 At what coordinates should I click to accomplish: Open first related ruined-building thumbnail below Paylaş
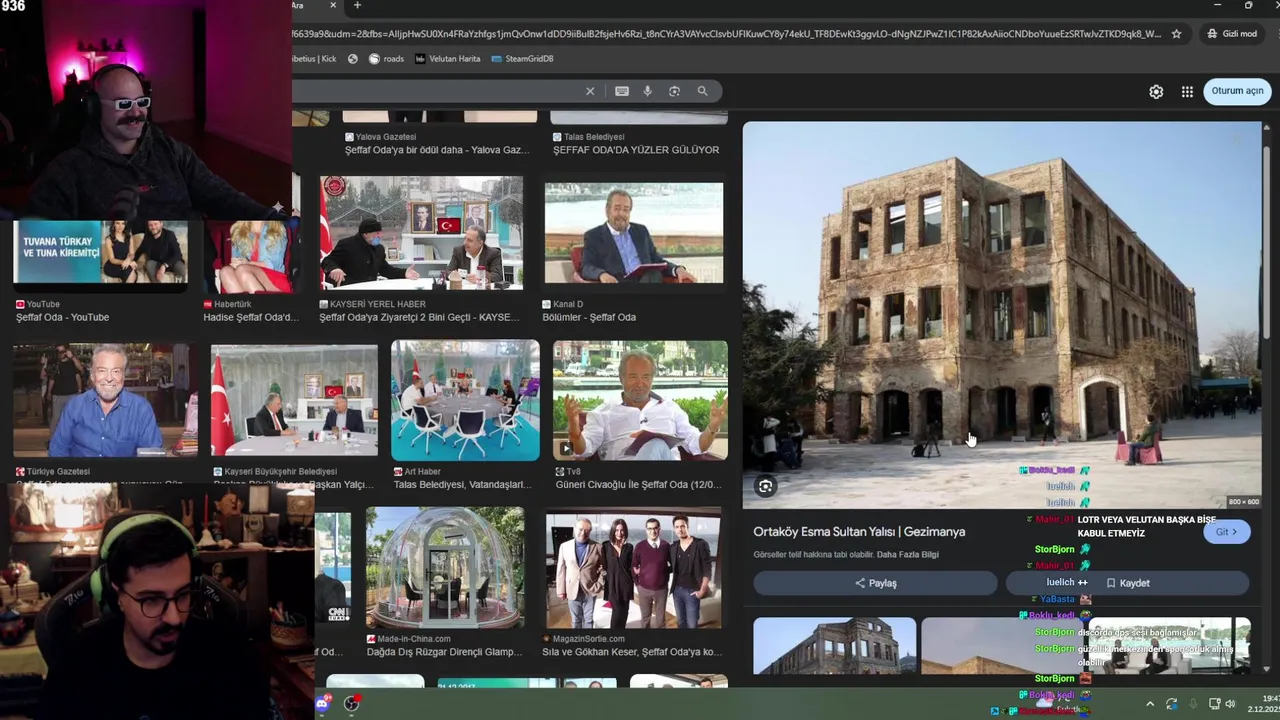point(834,646)
